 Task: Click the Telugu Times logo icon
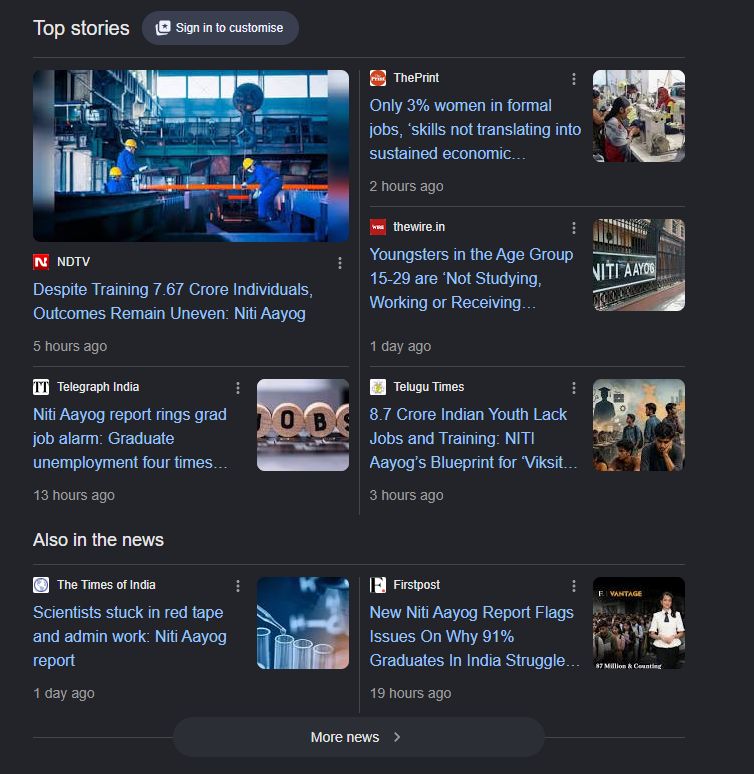(378, 387)
